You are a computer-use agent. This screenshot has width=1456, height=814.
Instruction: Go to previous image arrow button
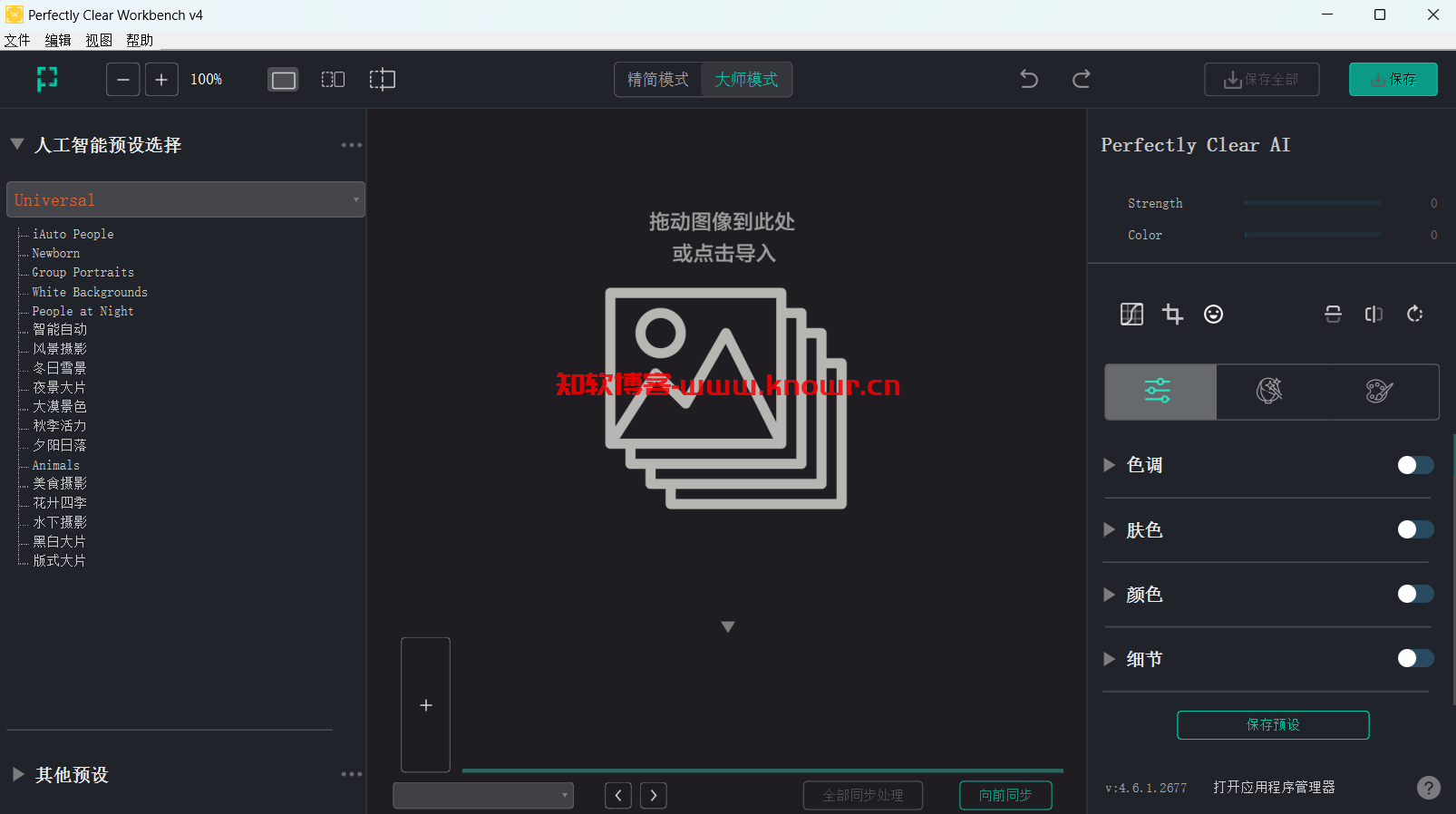click(x=618, y=795)
